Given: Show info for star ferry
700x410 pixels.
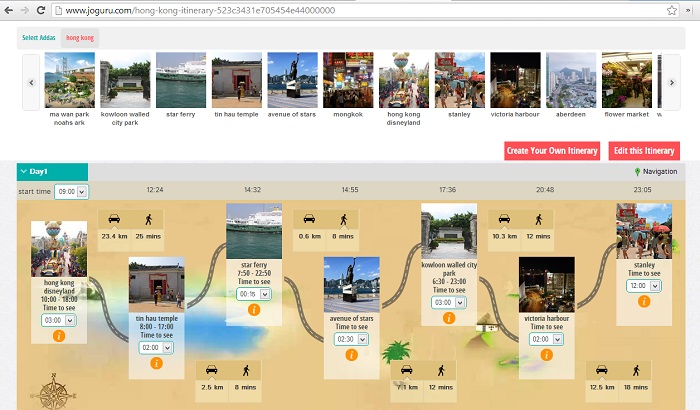Looking at the screenshot, I should coord(254,310).
